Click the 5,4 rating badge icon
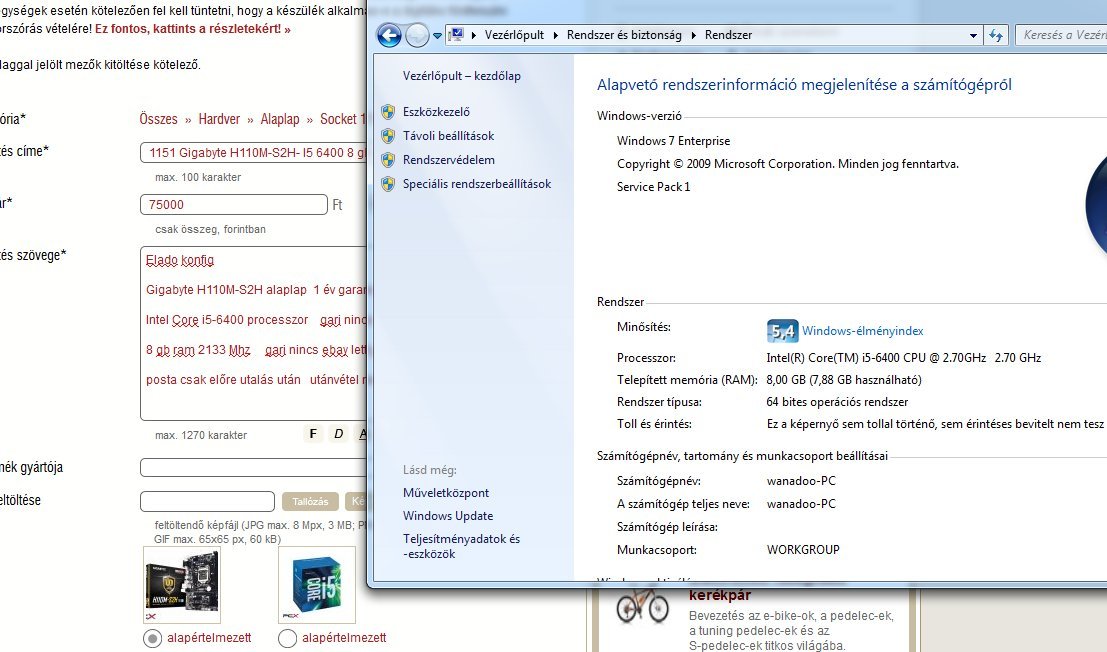Viewport: 1107px width, 652px height. pyautogui.click(x=782, y=330)
